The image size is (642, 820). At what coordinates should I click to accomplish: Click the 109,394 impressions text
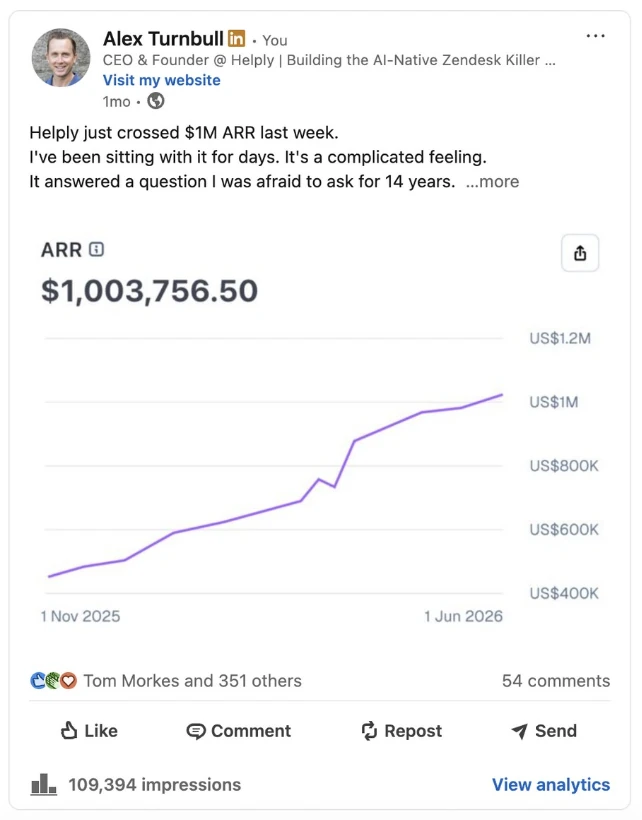tap(154, 784)
